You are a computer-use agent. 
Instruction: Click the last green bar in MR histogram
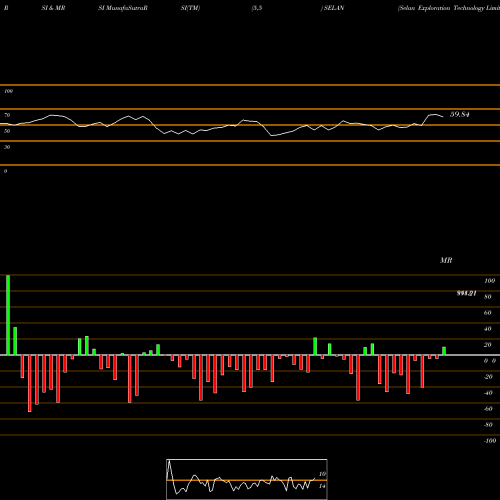(444, 351)
